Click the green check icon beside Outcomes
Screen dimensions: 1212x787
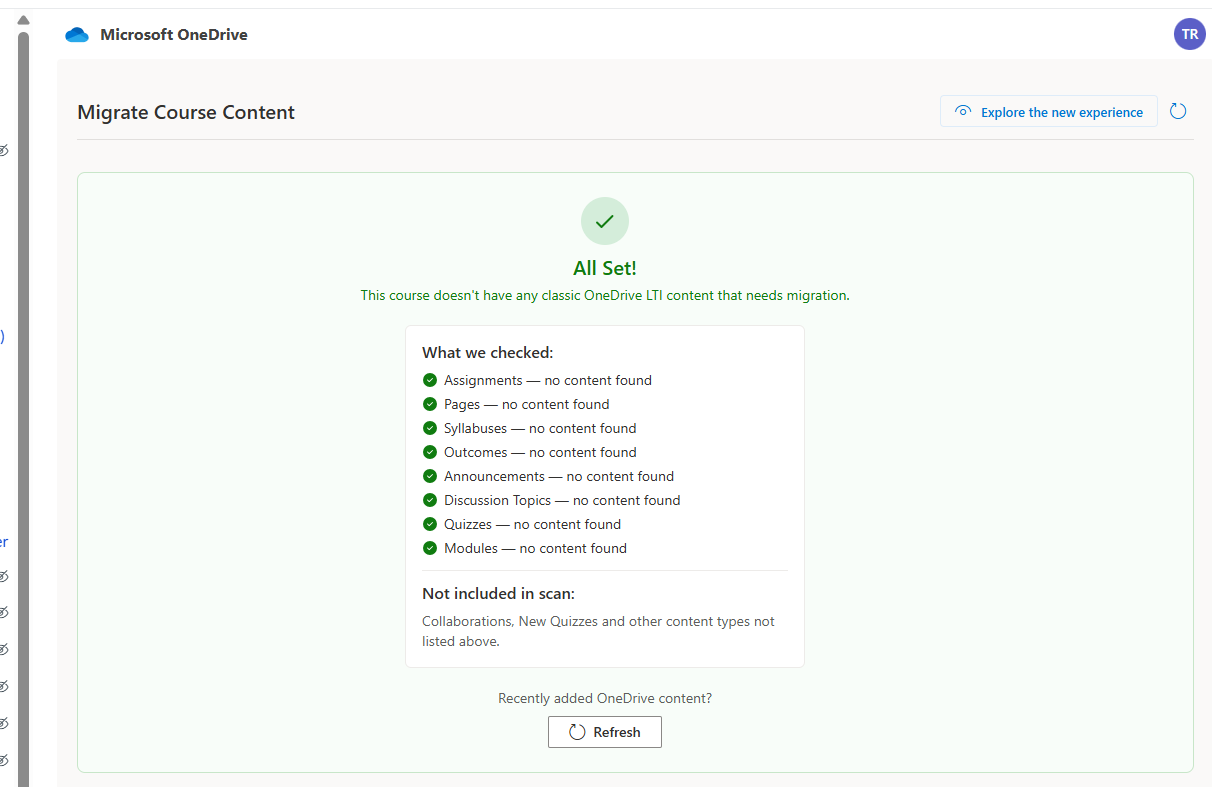(430, 452)
